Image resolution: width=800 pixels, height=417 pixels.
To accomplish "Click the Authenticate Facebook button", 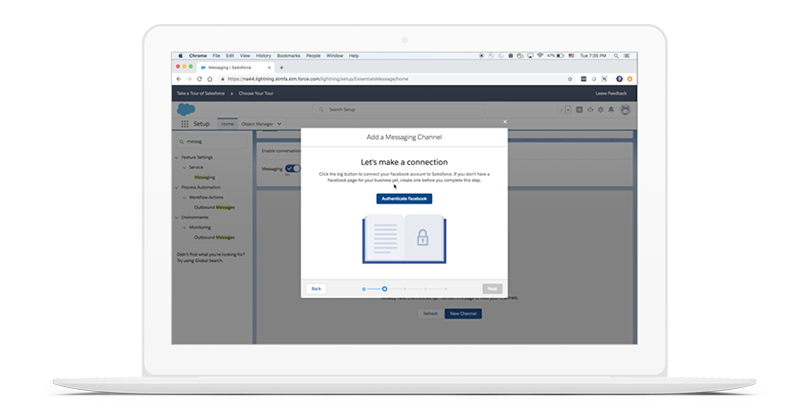I will 404,199.
